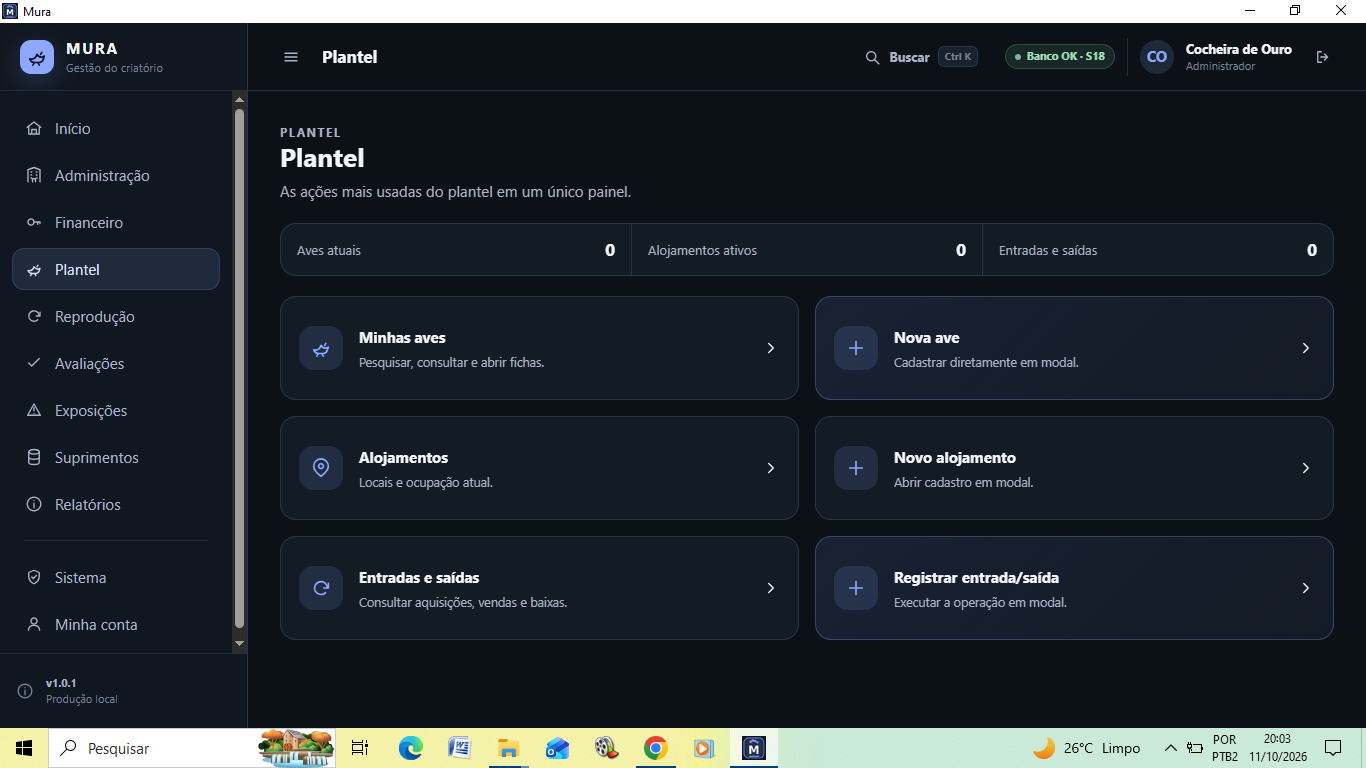Click the Buscar search button

pos(921,57)
